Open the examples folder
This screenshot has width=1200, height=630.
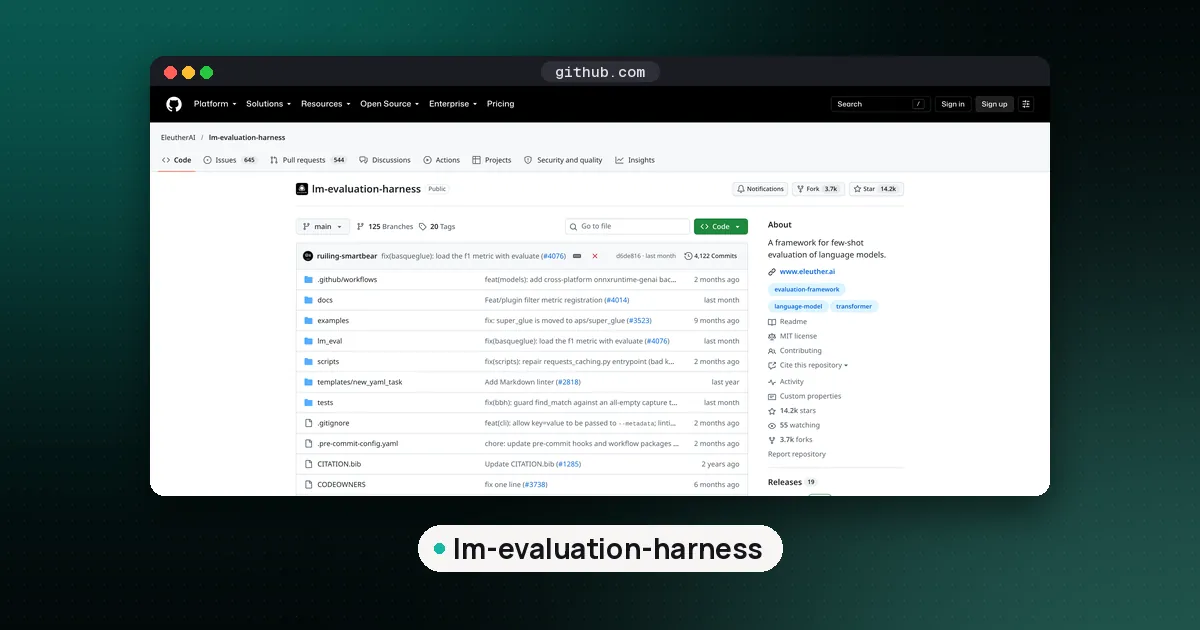333,321
